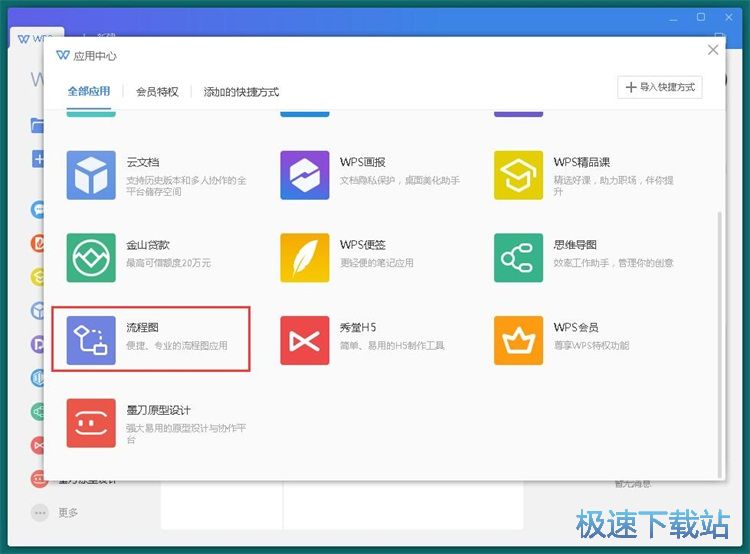Open the 思维导图 mind map icon
750x554 pixels.
[518, 258]
